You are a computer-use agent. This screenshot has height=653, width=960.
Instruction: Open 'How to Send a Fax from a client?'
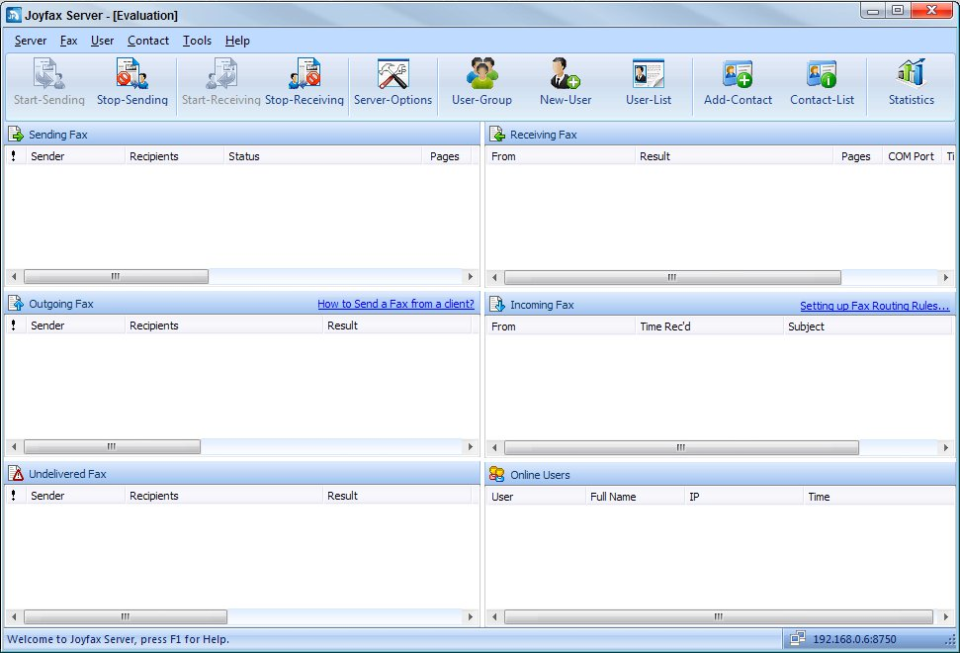pos(394,303)
